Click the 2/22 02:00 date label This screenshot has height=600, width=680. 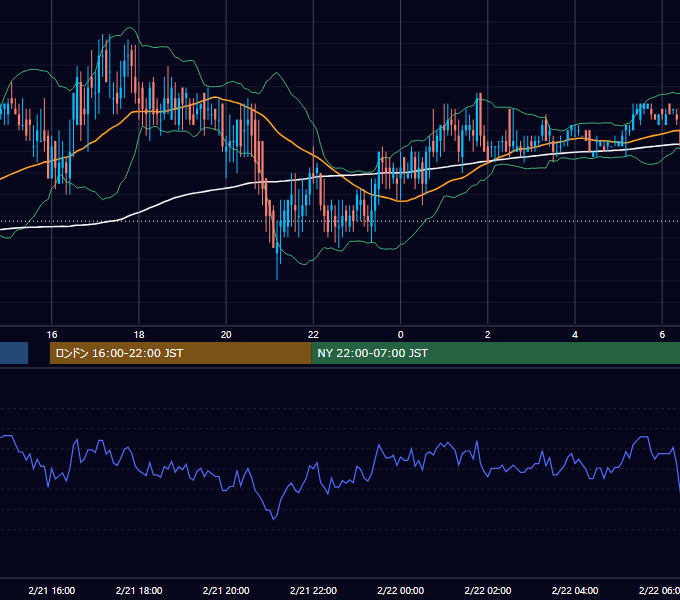point(487,590)
